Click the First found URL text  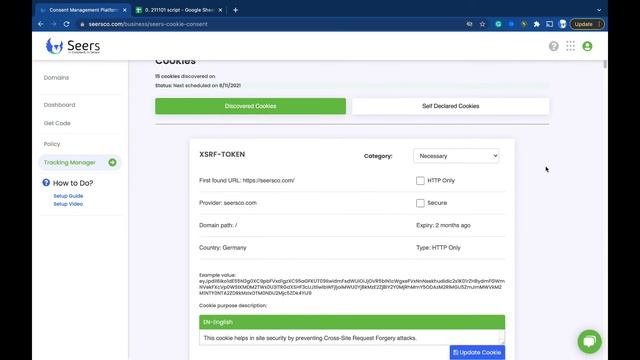coord(247,180)
